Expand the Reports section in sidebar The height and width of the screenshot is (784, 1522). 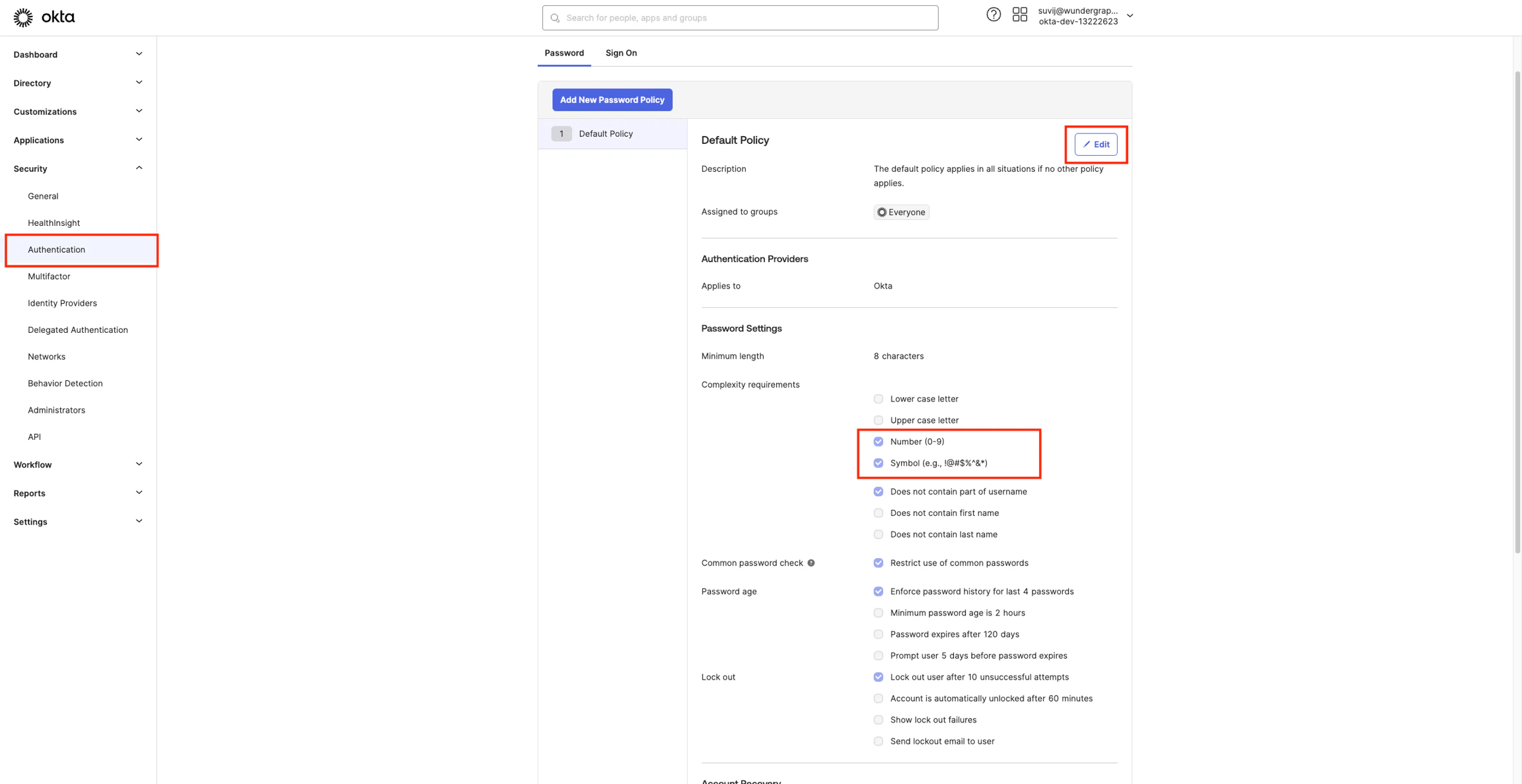pyautogui.click(x=139, y=492)
